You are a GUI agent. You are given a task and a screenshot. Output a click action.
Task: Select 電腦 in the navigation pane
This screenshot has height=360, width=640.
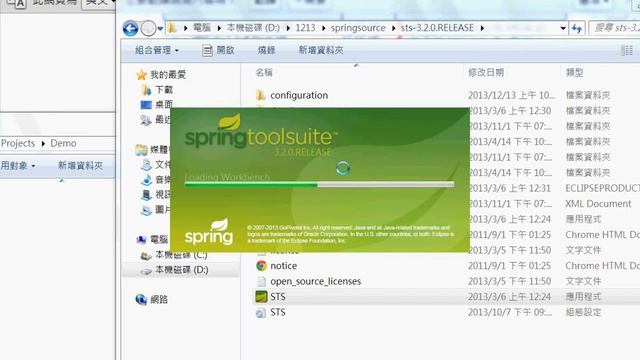point(159,240)
